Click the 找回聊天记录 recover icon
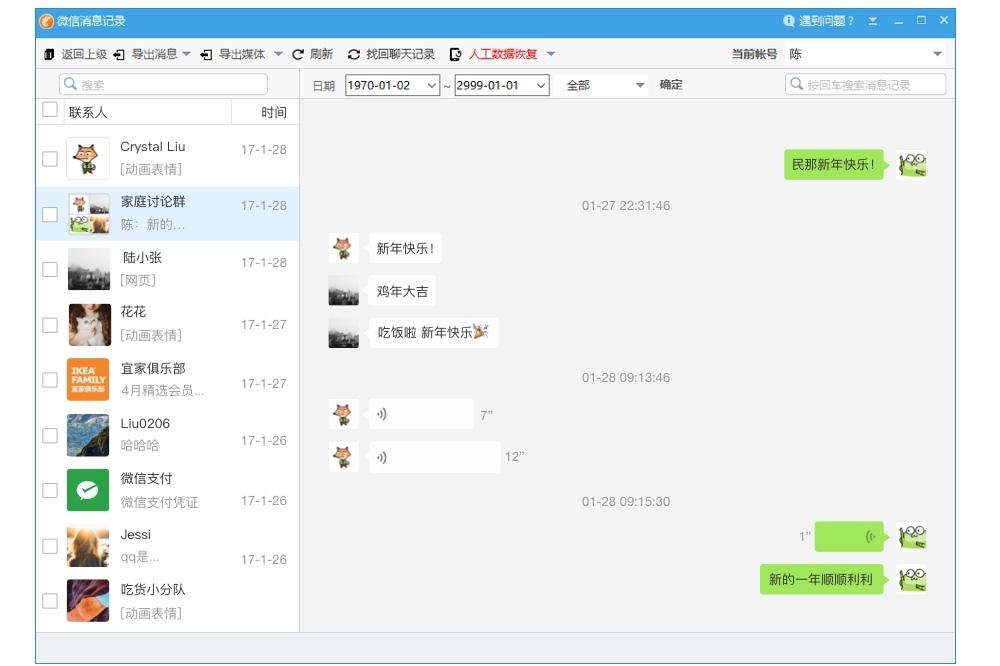 click(354, 55)
